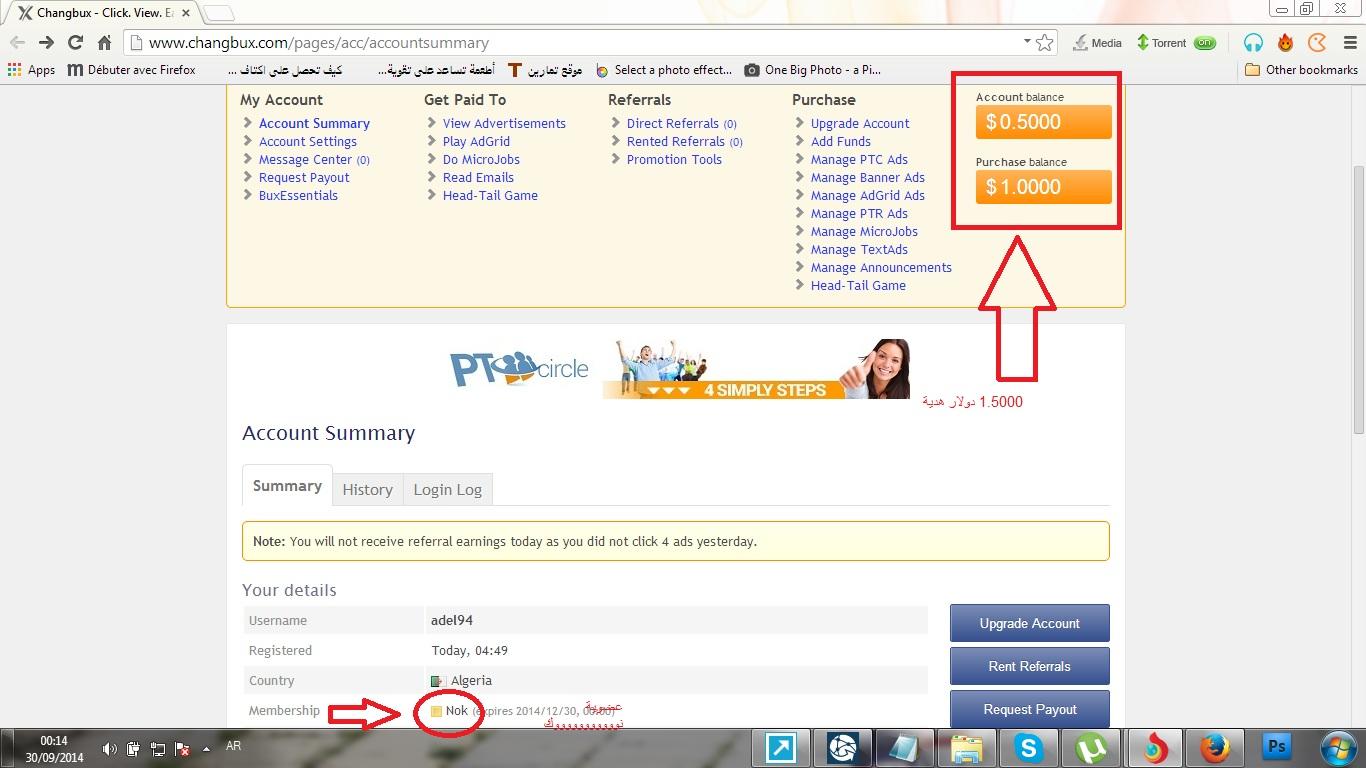Select the Changbux browser tab
This screenshot has width=1366, height=768.
(x=100, y=13)
